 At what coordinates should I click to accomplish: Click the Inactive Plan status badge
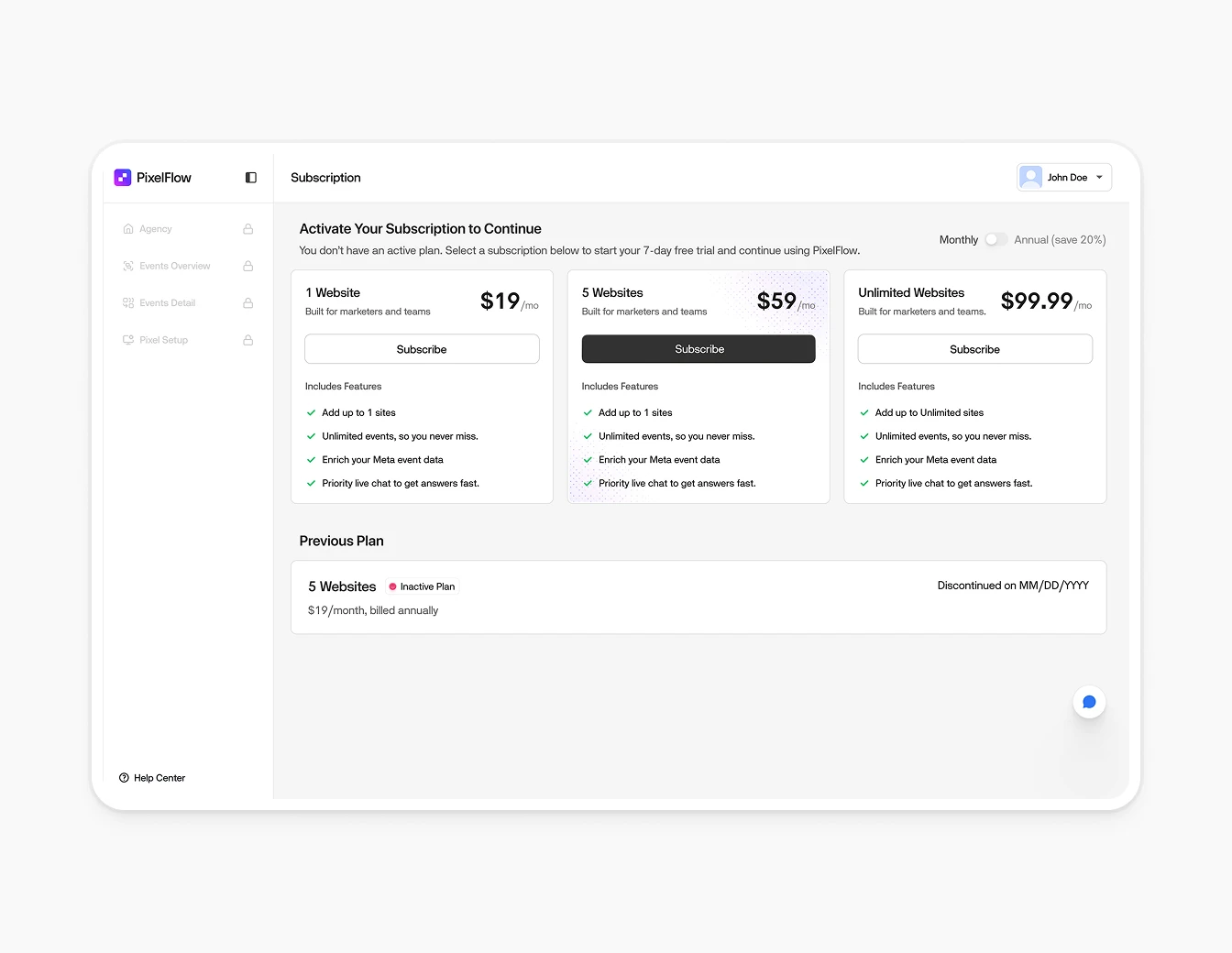(x=421, y=586)
